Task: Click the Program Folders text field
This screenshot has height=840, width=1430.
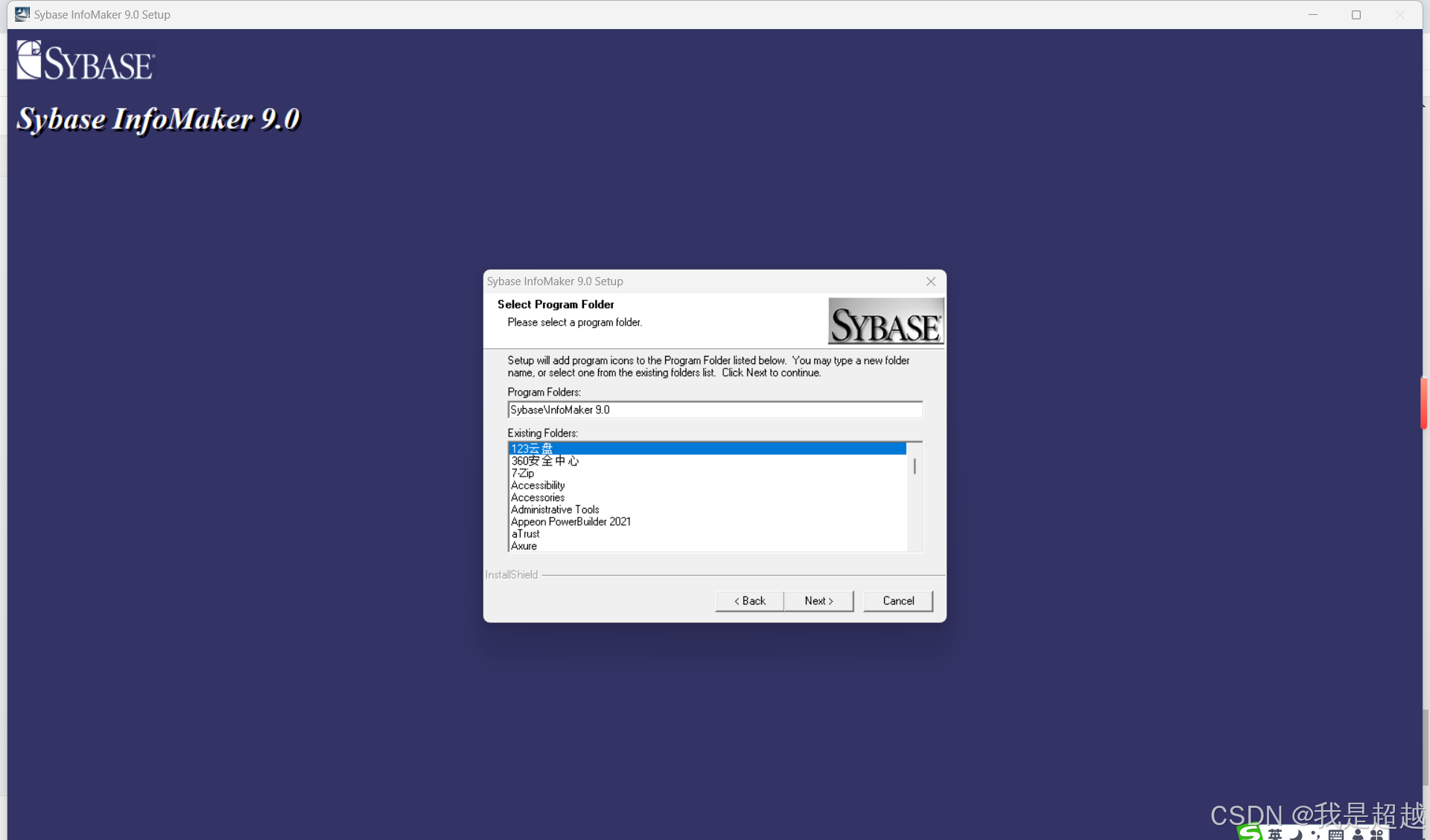Action: click(x=714, y=409)
